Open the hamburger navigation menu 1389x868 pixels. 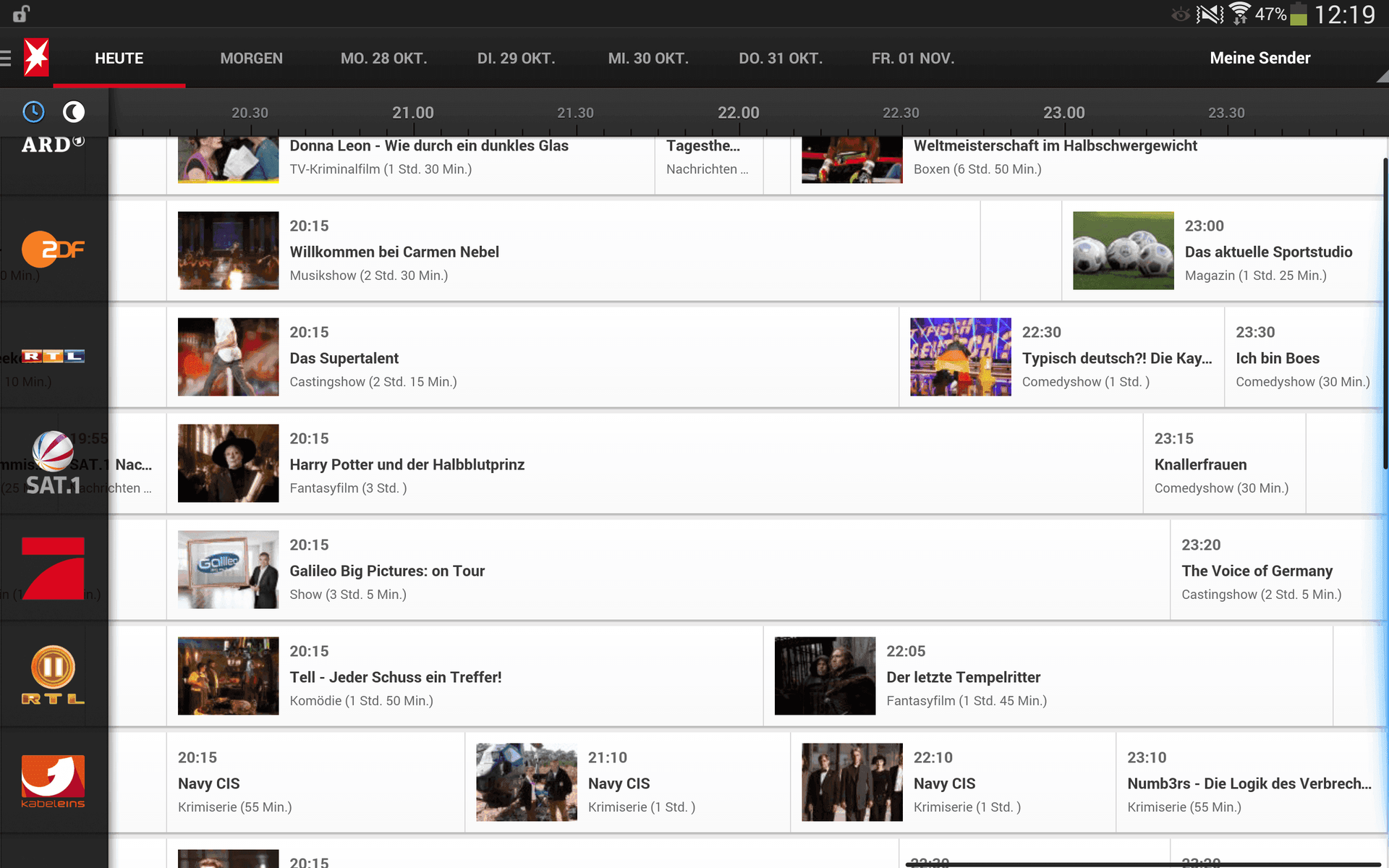pyautogui.click(x=6, y=58)
